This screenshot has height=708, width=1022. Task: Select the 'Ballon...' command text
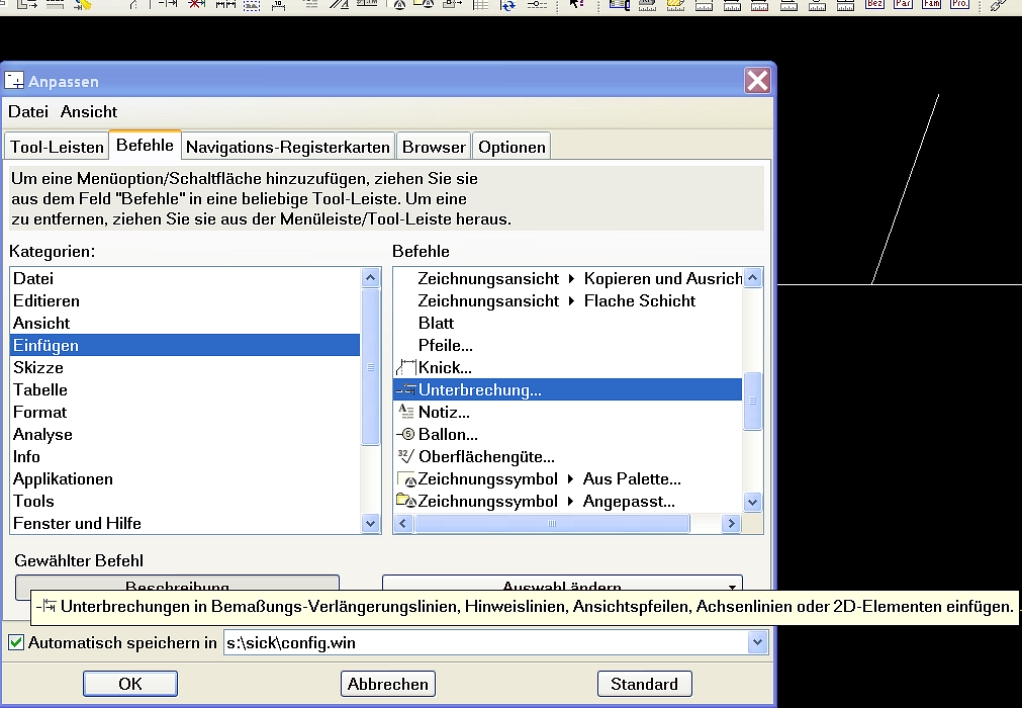pyautogui.click(x=448, y=434)
